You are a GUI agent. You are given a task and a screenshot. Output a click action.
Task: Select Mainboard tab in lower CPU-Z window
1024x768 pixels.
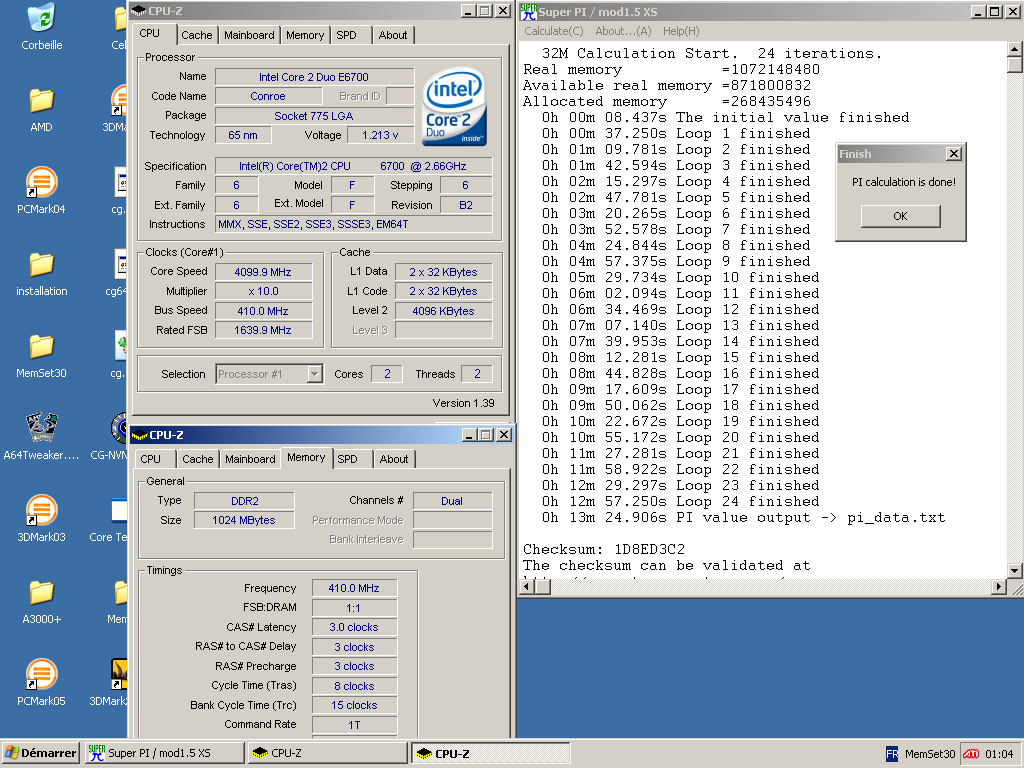tap(250, 459)
